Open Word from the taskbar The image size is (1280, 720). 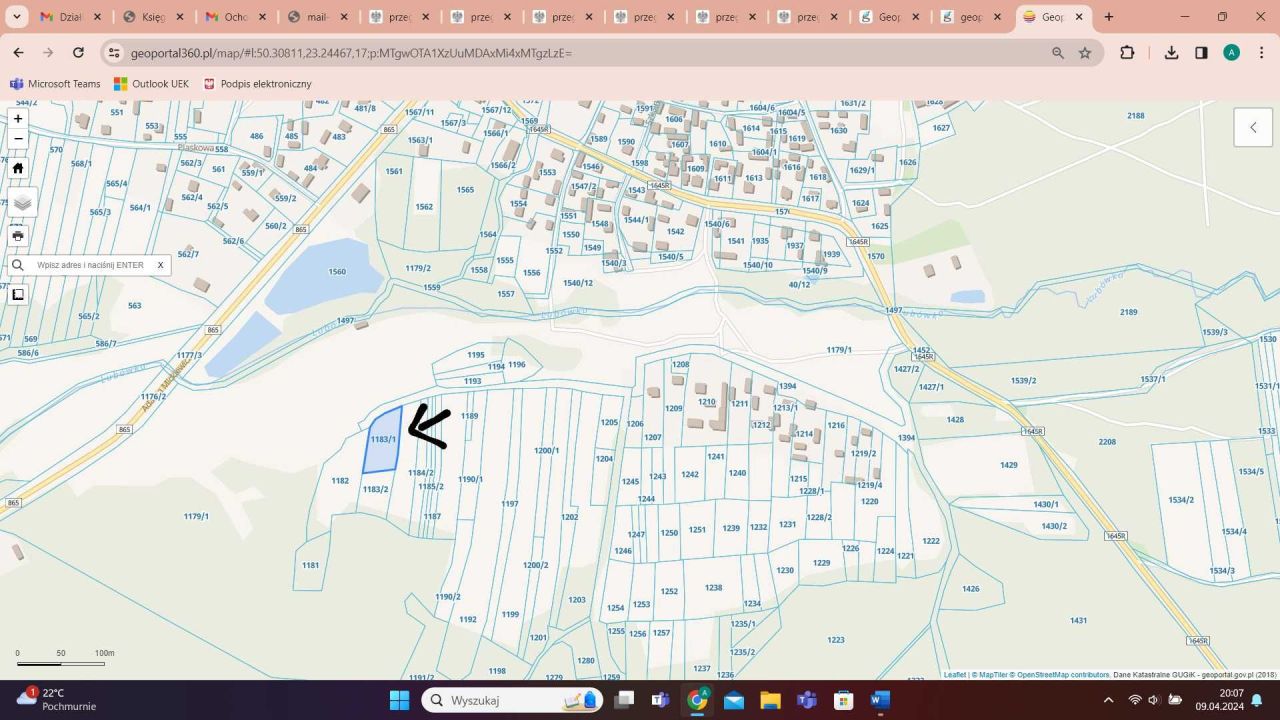(880, 700)
